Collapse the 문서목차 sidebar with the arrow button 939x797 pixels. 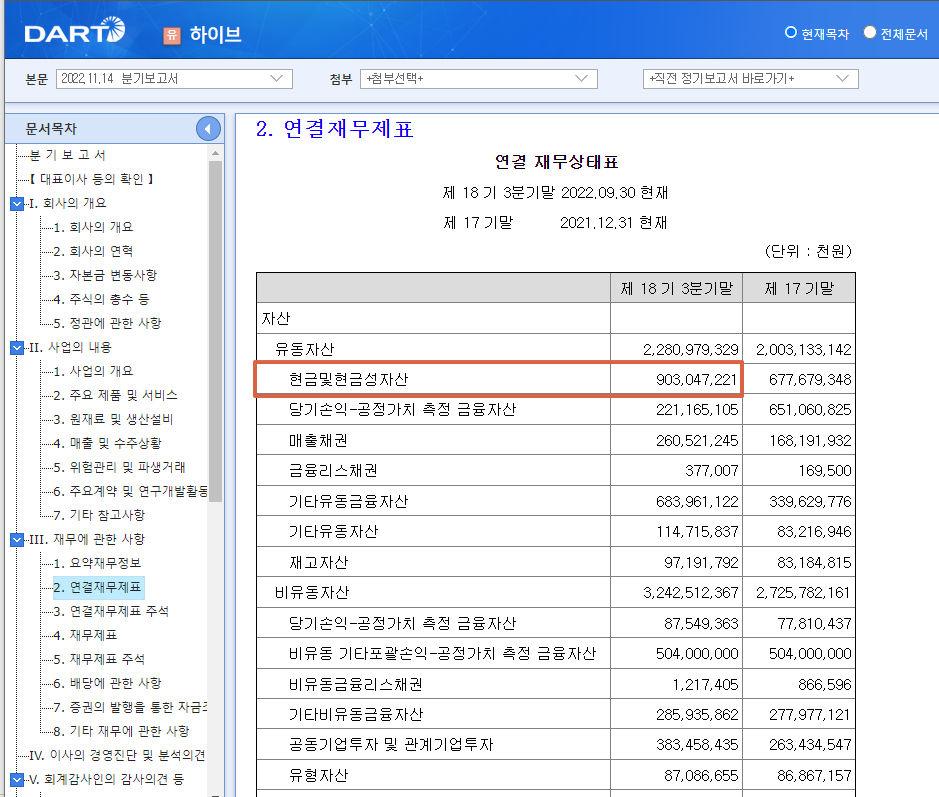pyautogui.click(x=208, y=128)
